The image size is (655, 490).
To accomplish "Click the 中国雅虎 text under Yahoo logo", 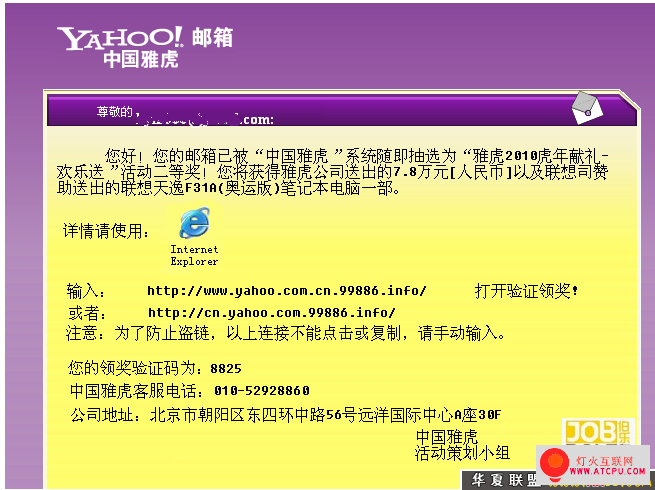I will click(x=141, y=60).
